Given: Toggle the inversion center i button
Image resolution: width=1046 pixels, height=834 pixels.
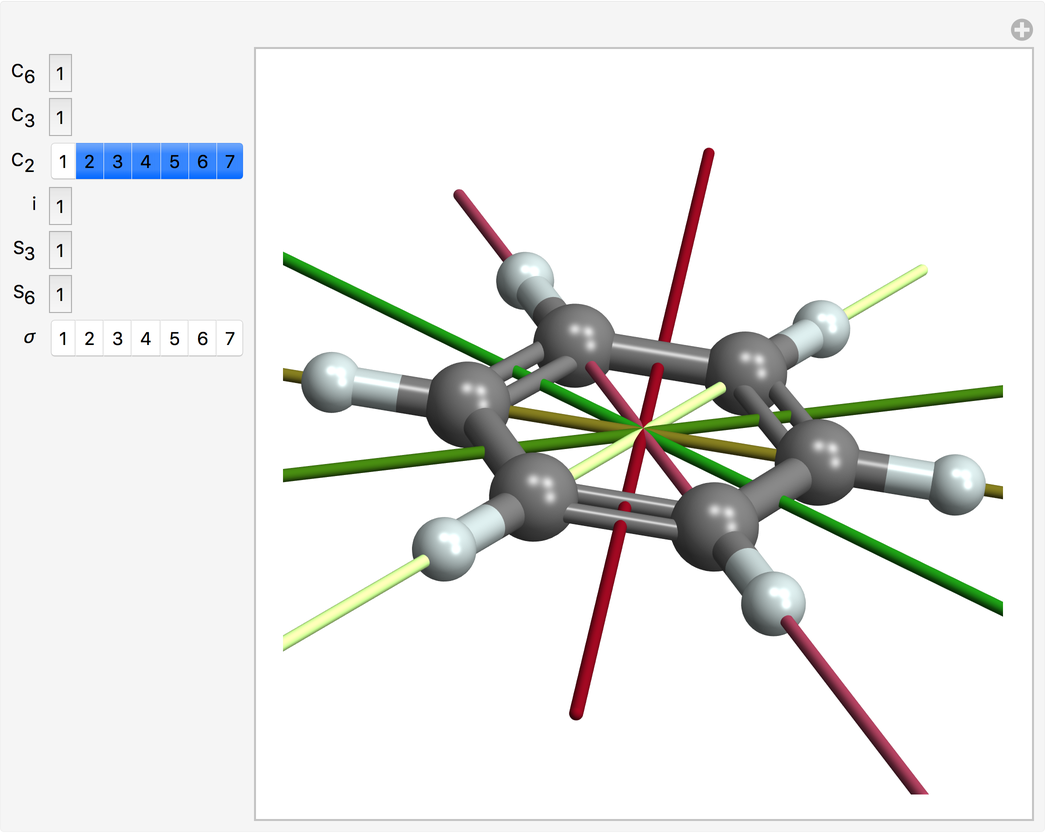Looking at the screenshot, I should pyautogui.click(x=60, y=207).
